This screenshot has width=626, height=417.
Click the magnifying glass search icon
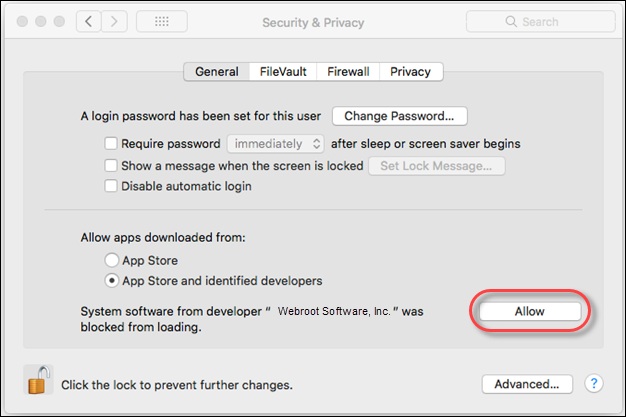pyautogui.click(x=511, y=21)
